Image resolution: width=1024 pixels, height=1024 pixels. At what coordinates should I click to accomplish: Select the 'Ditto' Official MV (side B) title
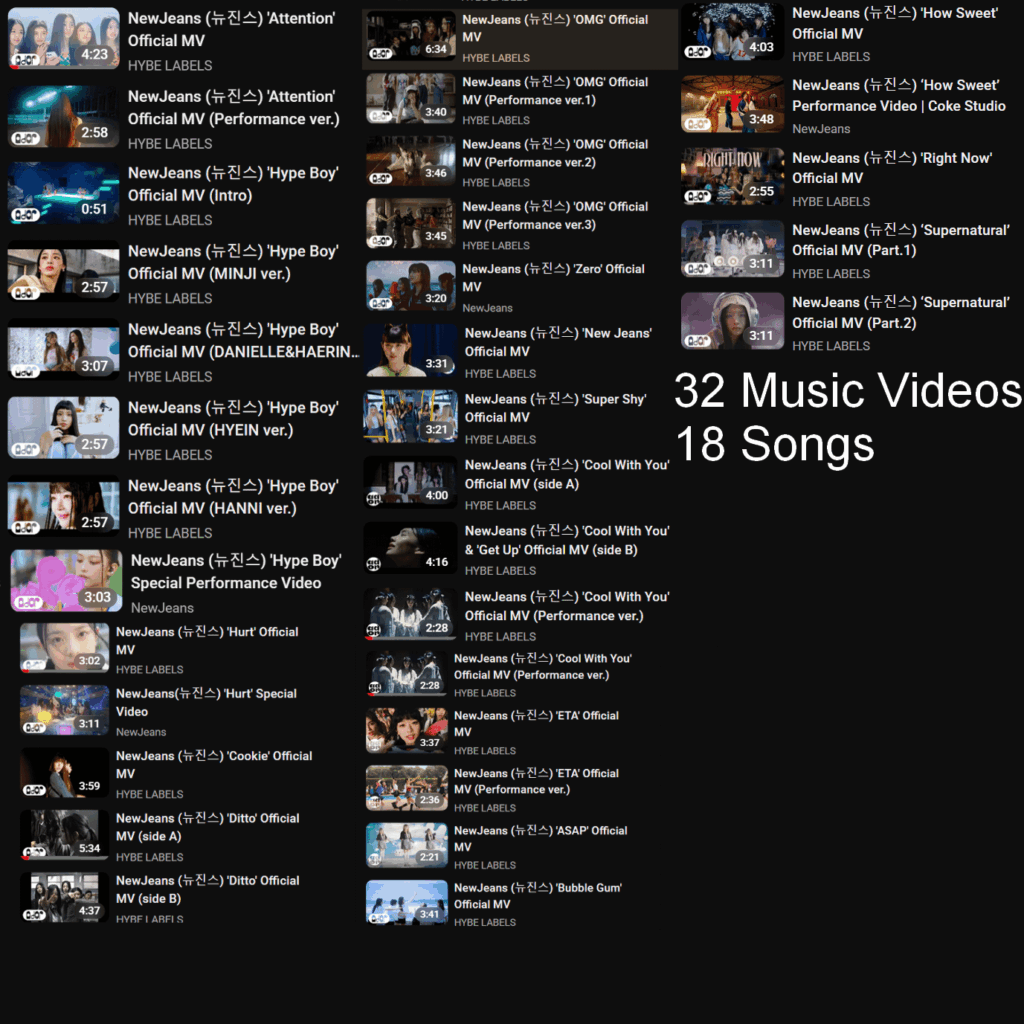[208, 889]
